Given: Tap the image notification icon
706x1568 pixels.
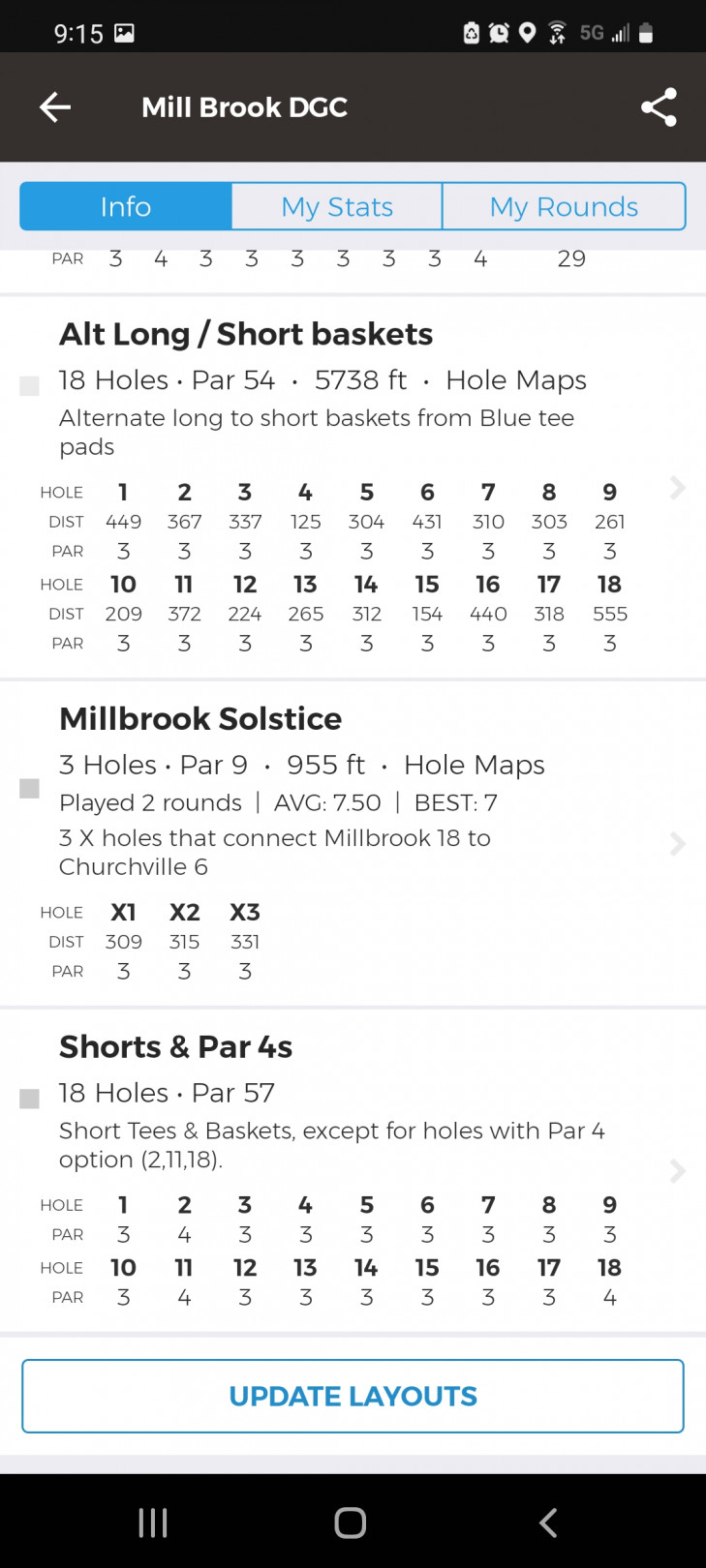Looking at the screenshot, I should (x=124, y=34).
